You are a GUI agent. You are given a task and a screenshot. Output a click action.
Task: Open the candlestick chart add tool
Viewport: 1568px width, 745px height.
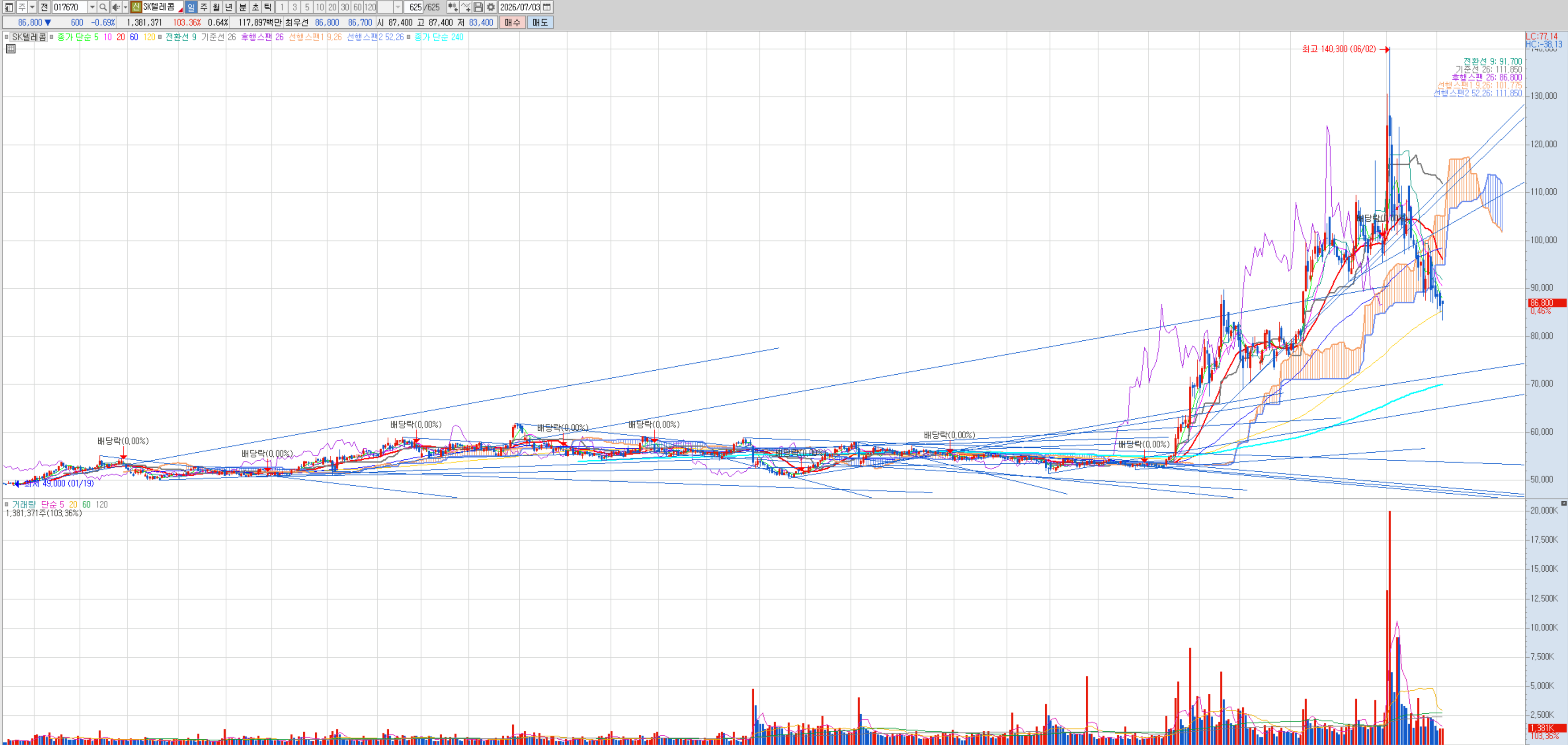(x=453, y=7)
